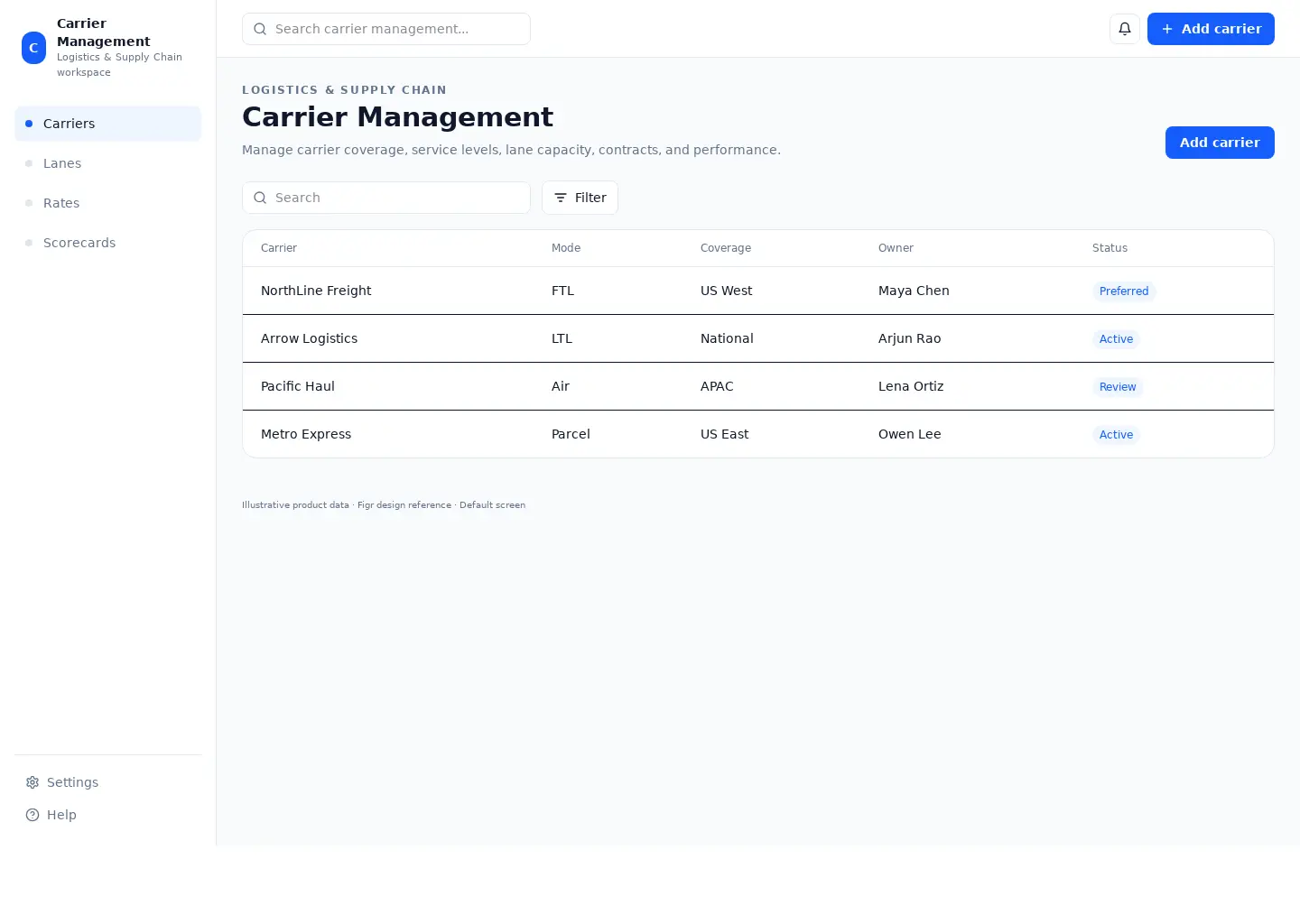The width and height of the screenshot is (1300, 924).
Task: Click the Add carrier button beside the page title
Action: 1220,143
